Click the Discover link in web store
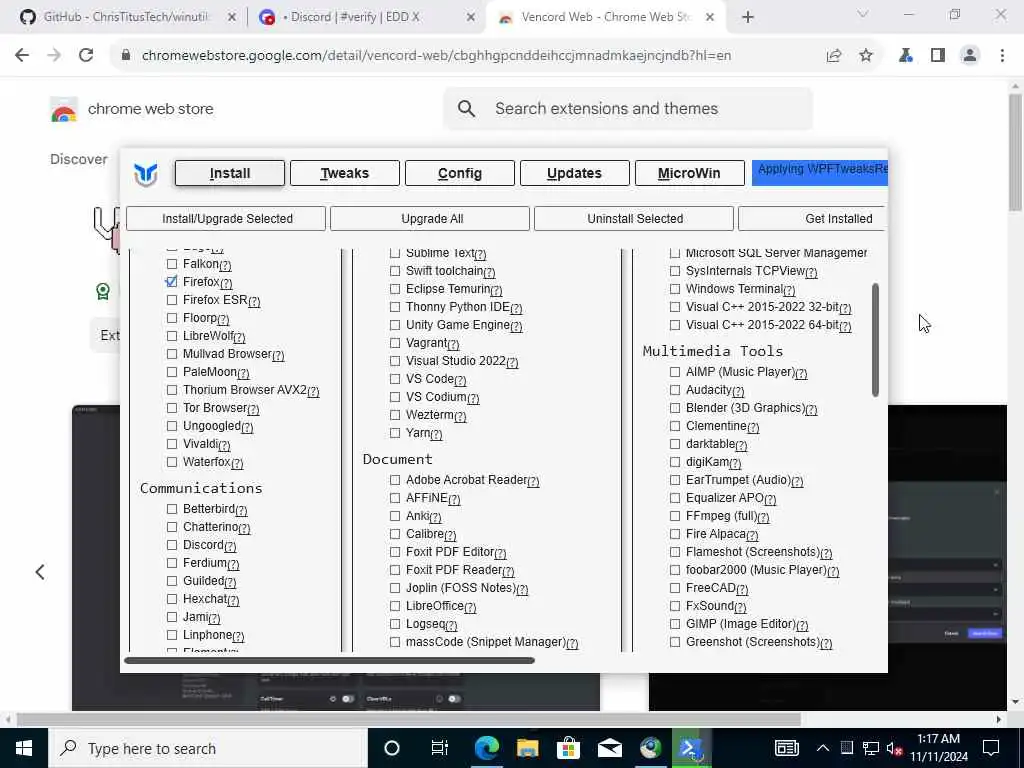1024x768 pixels. (78, 159)
